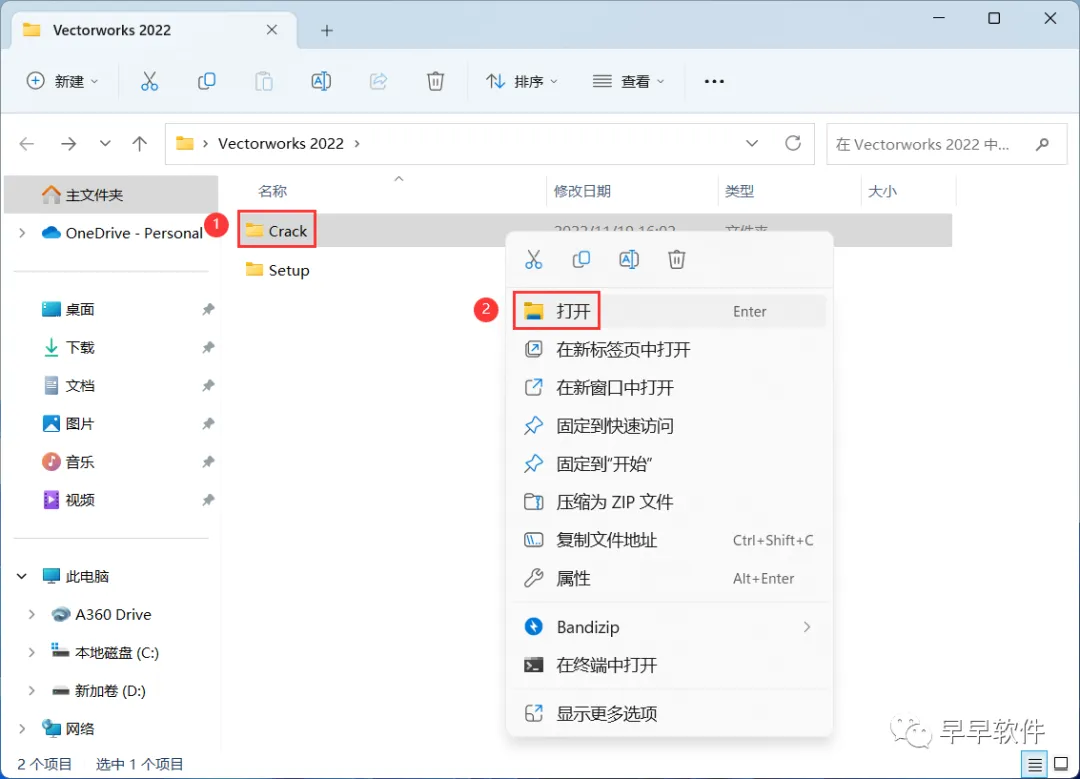Screen dimensions: 1080x779
Task: Open the See more three-dots menu
Action: pos(714,81)
